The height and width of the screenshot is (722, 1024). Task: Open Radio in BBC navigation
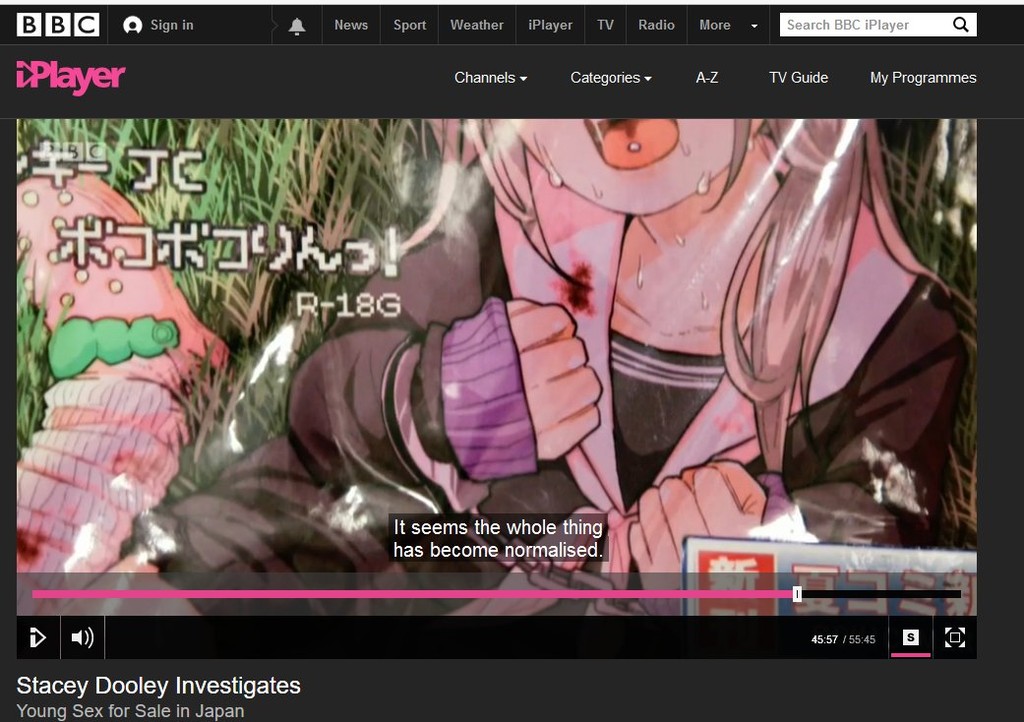click(x=656, y=25)
